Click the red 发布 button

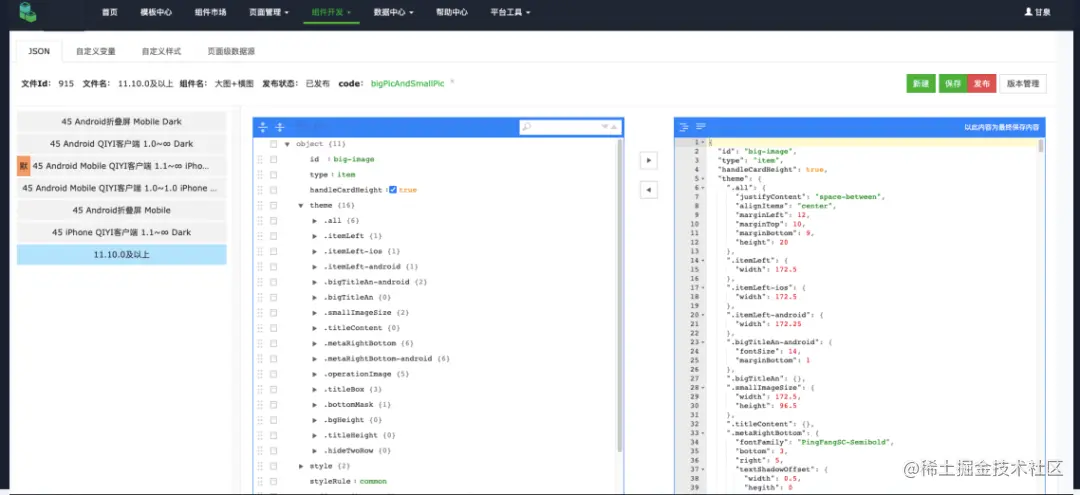click(x=982, y=84)
